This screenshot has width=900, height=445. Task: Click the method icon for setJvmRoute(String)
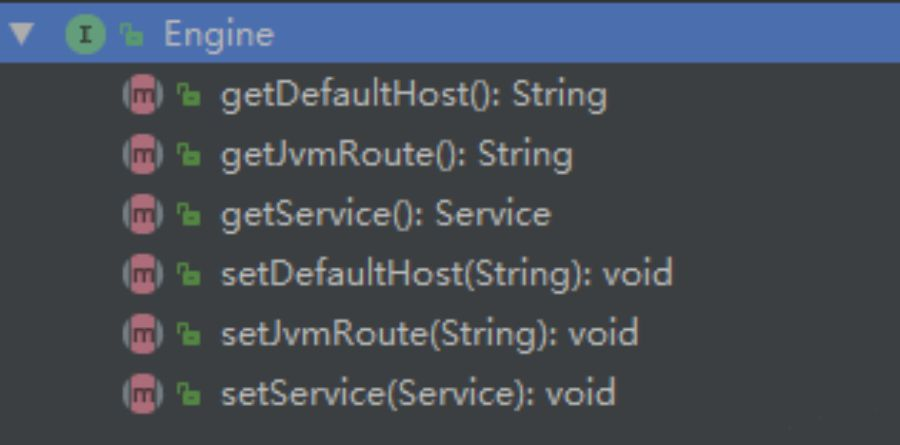click(x=143, y=334)
